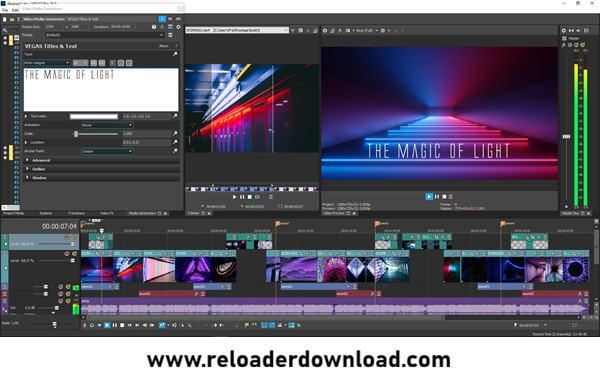Click the Master bus volume fader
The height and width of the screenshot is (381, 600).
coord(566,137)
